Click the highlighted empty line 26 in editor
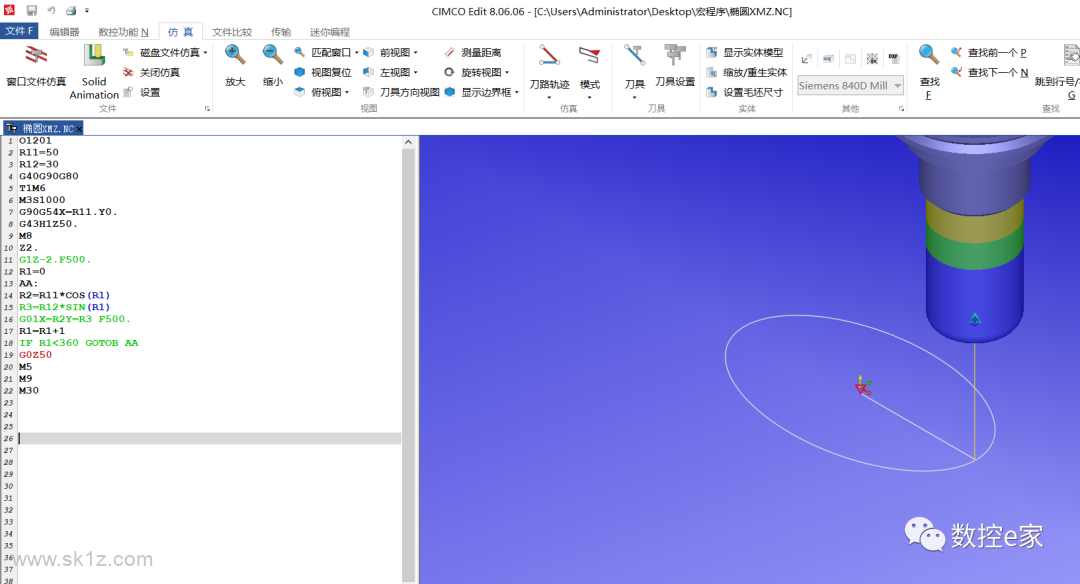Screen dimensions: 1080x584 coord(209,438)
